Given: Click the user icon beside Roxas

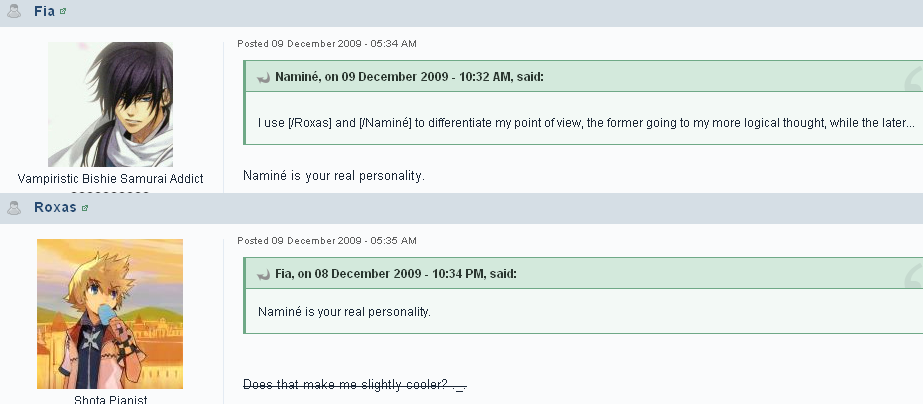Looking at the screenshot, I should click(x=14, y=207).
